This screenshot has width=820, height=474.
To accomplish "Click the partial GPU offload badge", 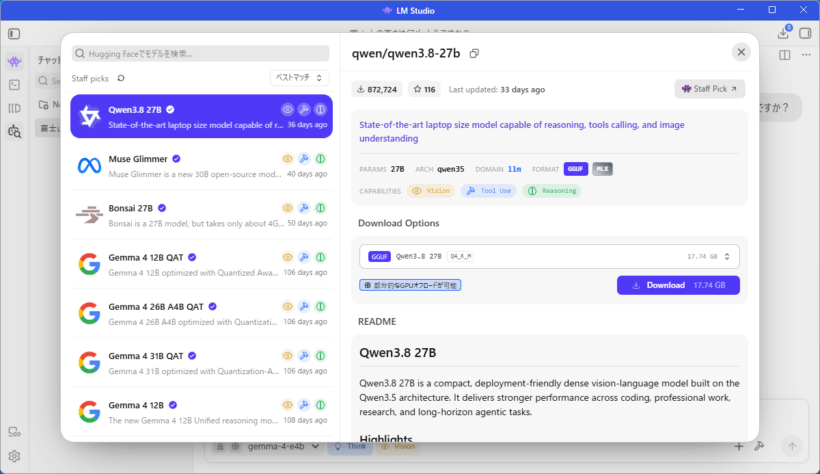I will [410, 285].
